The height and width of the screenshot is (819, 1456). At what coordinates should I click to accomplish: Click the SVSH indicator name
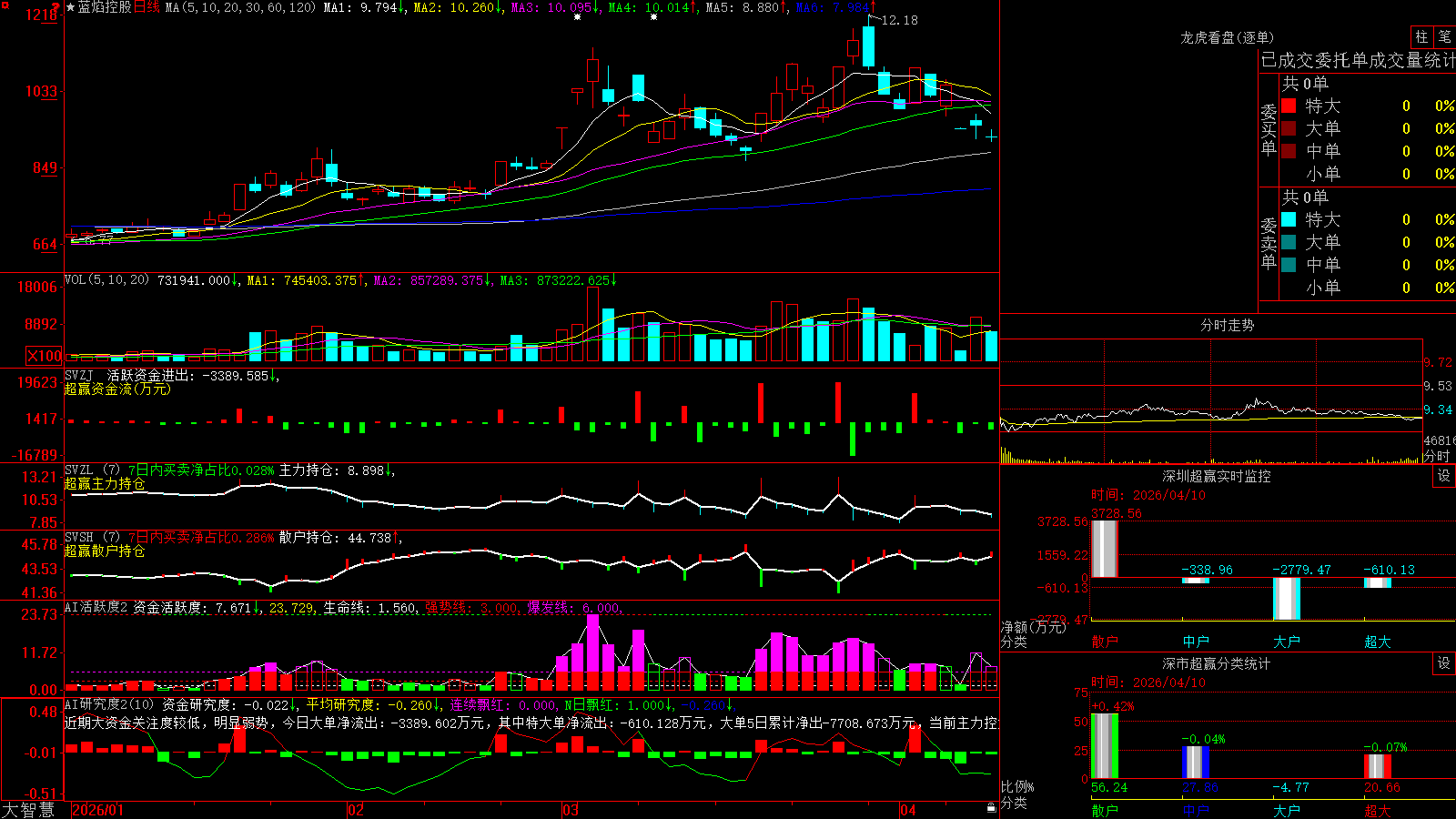coord(79,537)
